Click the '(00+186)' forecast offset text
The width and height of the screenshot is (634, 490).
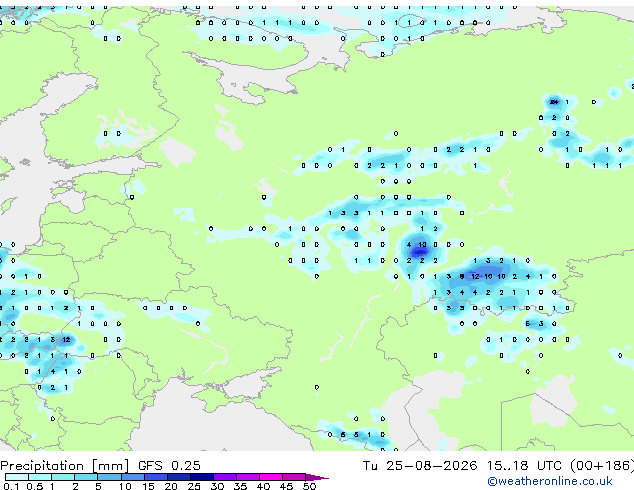click(602, 465)
